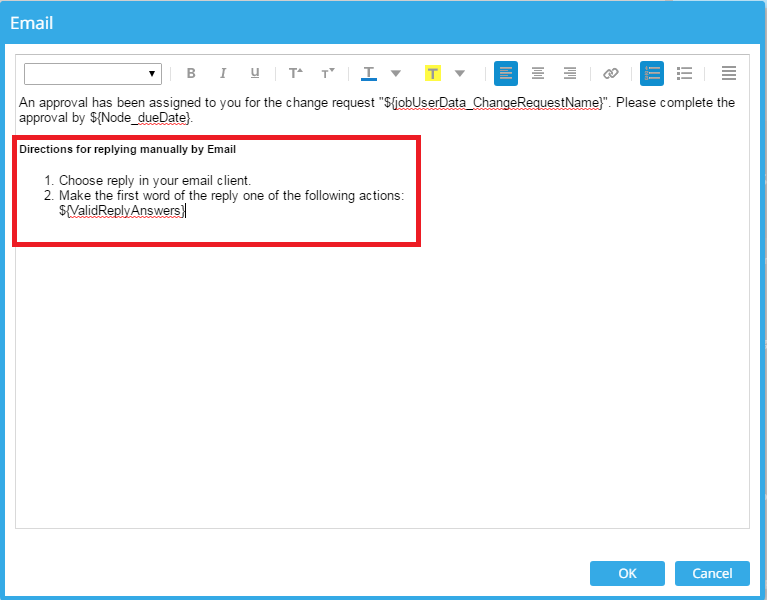This screenshot has width=767, height=600.
Task: Toggle underline formatting
Action: (x=255, y=73)
